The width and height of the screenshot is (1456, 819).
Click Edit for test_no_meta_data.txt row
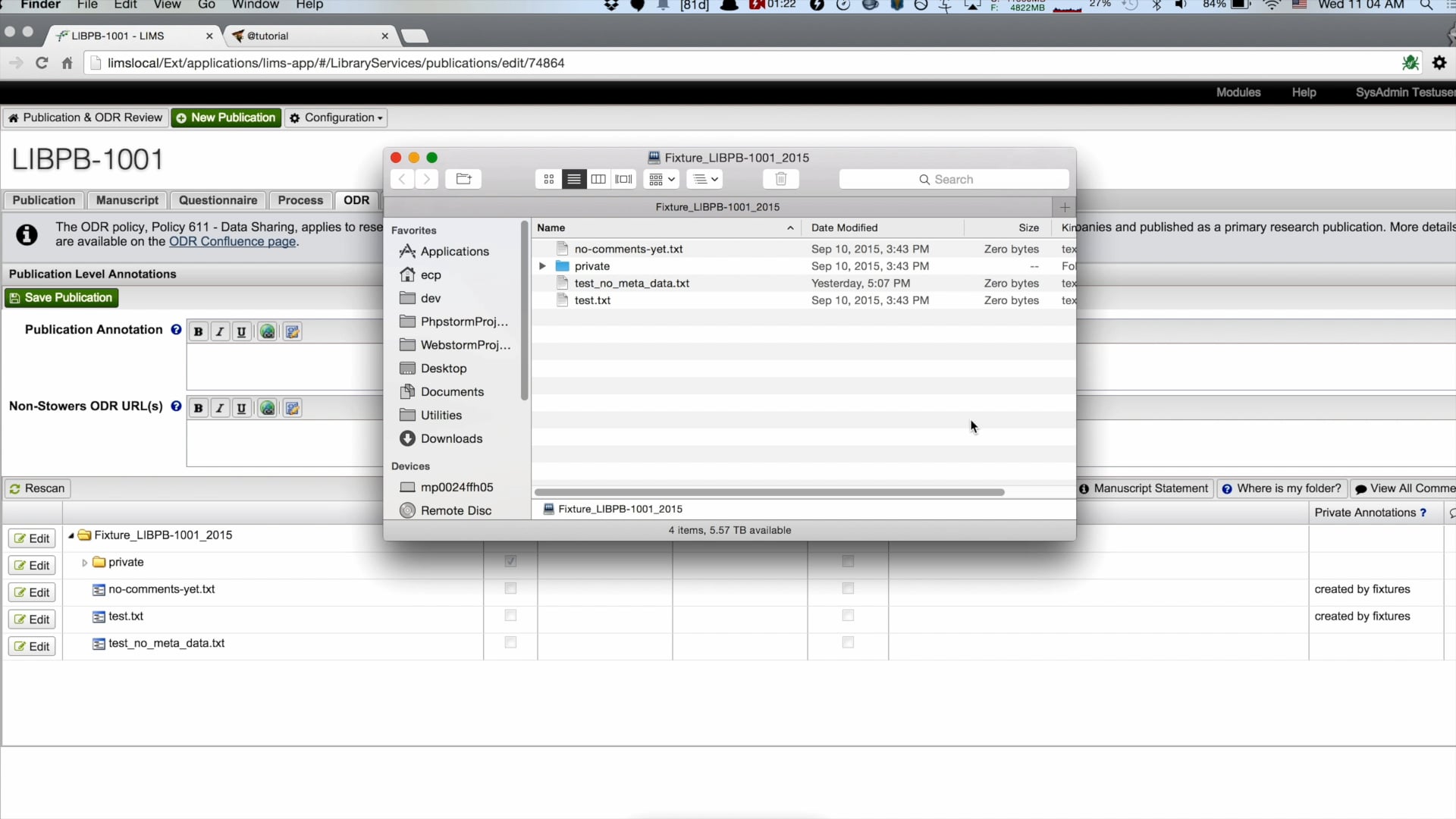pos(32,647)
